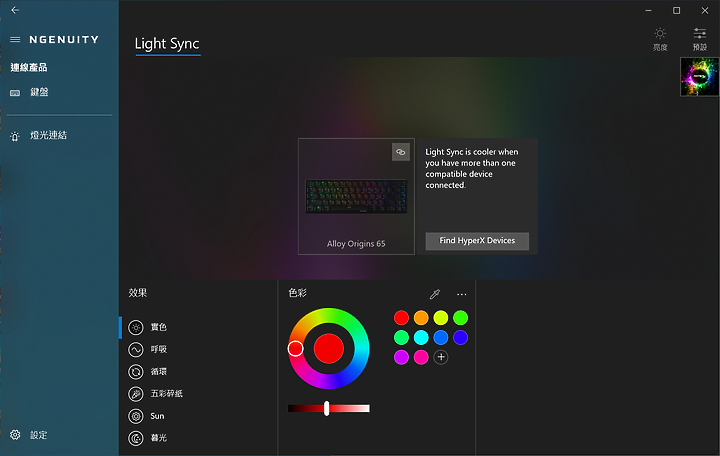This screenshot has width=720, height=456.
Task: Open the 鍵盤 keyboard device page
Action: coord(39,92)
